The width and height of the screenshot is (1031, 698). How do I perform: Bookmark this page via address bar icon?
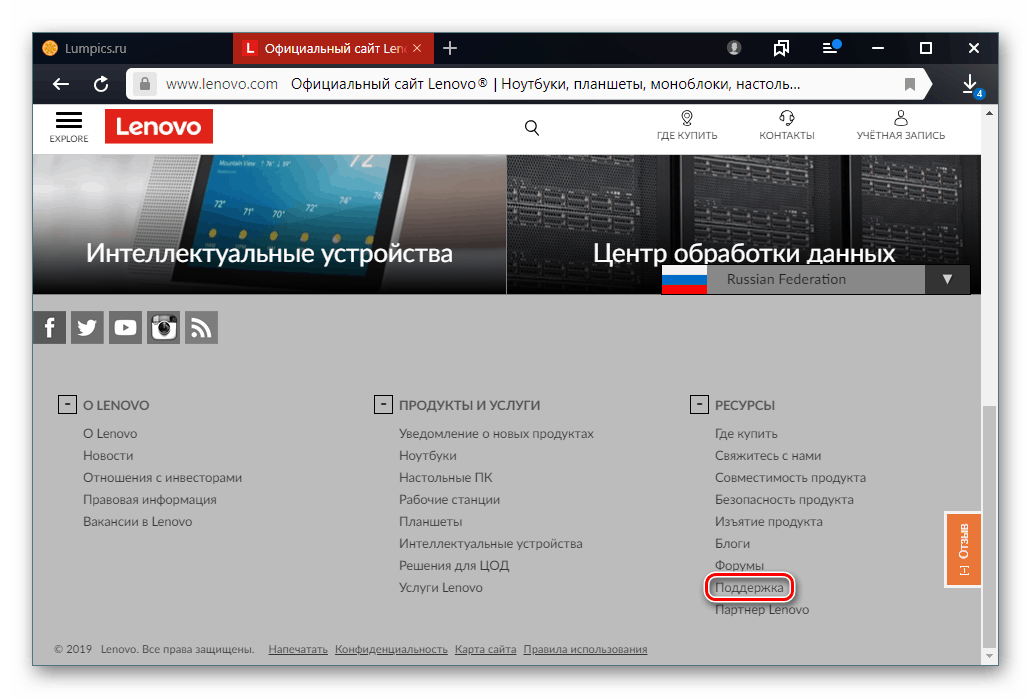909,84
